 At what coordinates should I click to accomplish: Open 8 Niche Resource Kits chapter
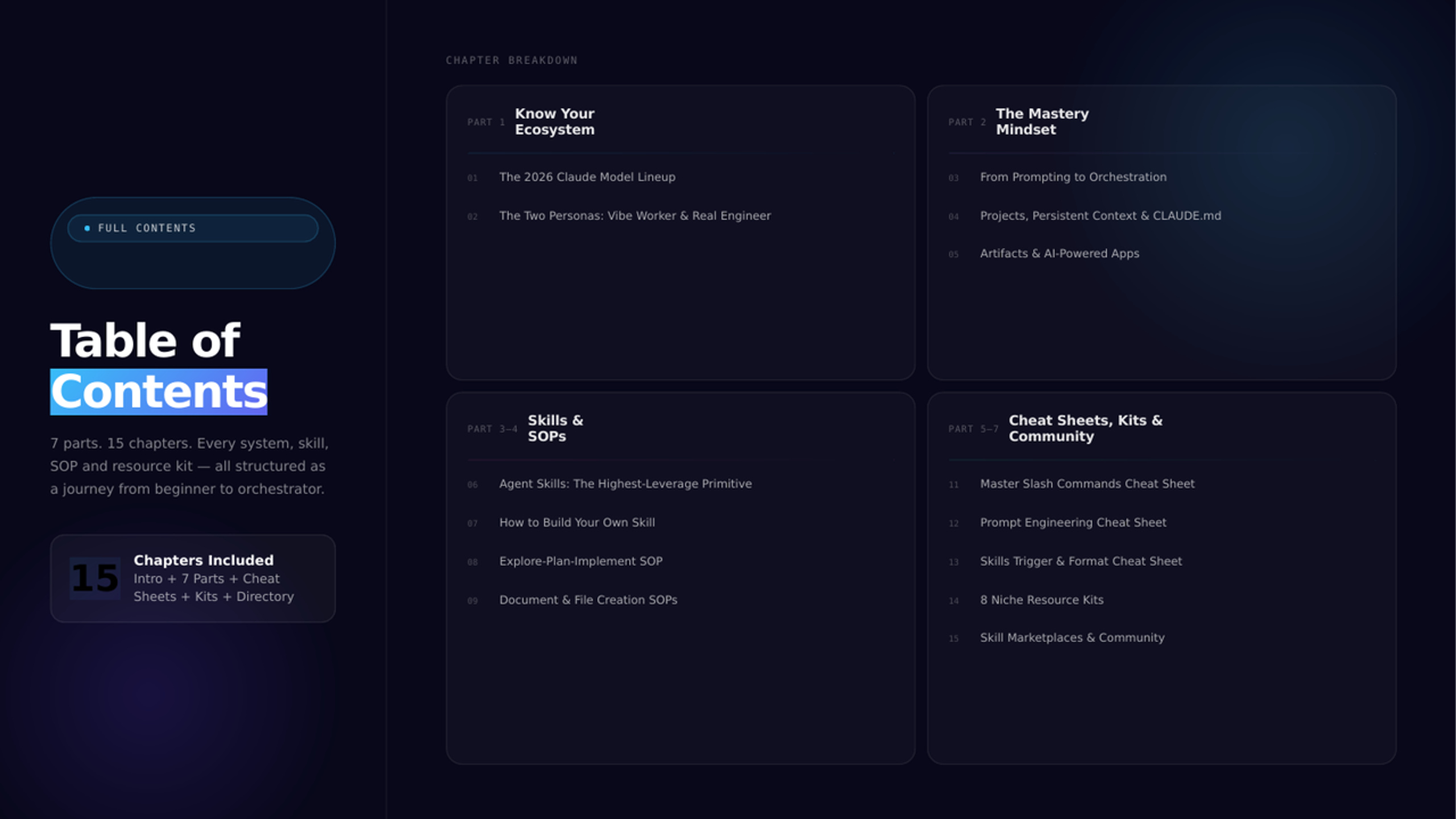click(x=1041, y=599)
